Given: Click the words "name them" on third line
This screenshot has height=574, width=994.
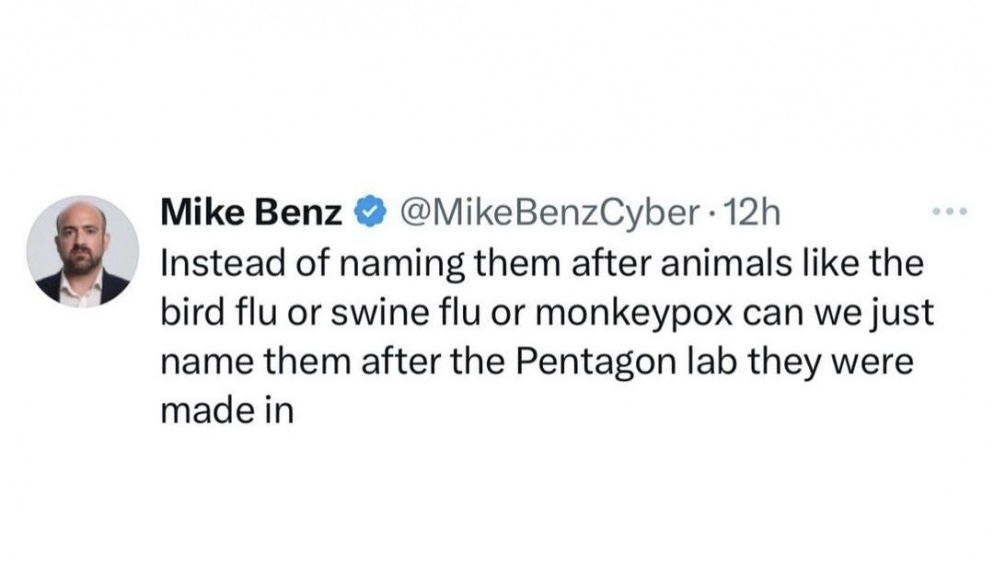Looking at the screenshot, I should (x=255, y=361).
